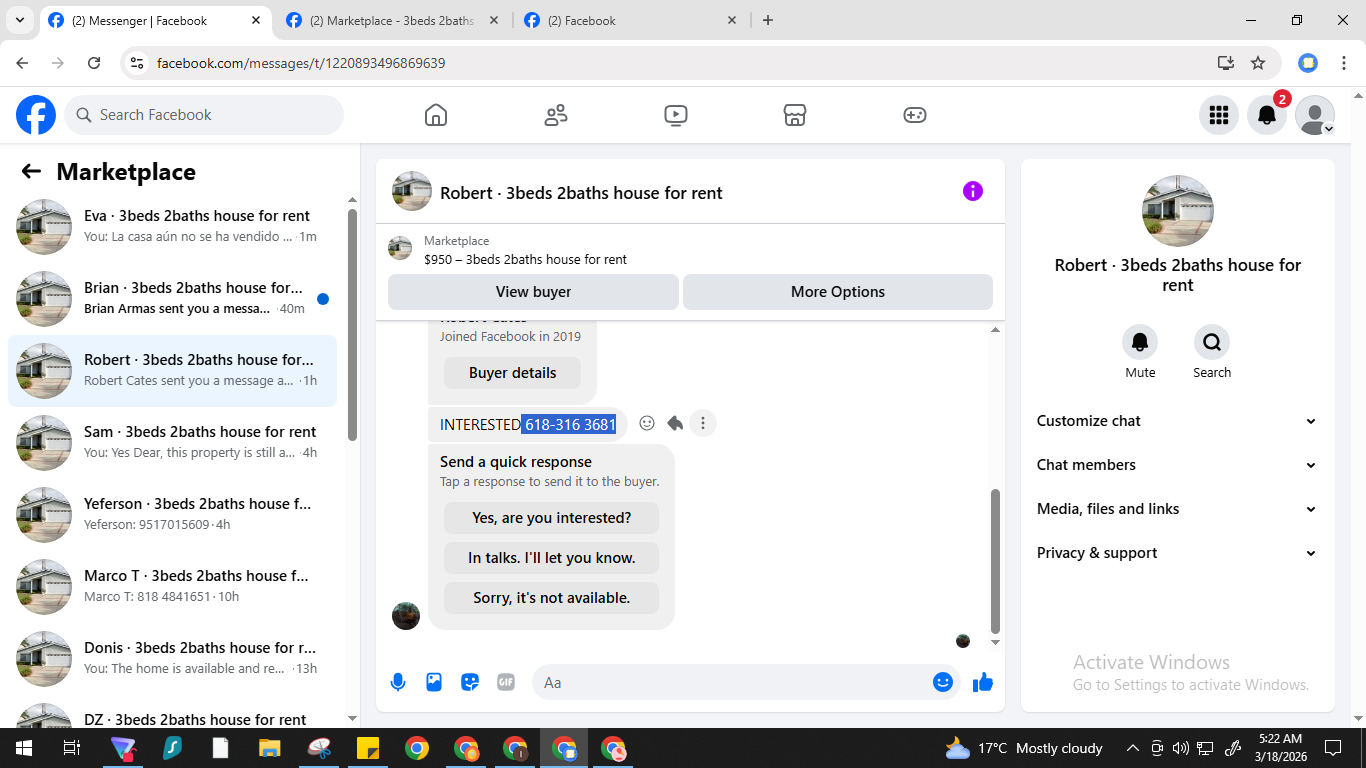Send a thumbs-up like

click(983, 682)
